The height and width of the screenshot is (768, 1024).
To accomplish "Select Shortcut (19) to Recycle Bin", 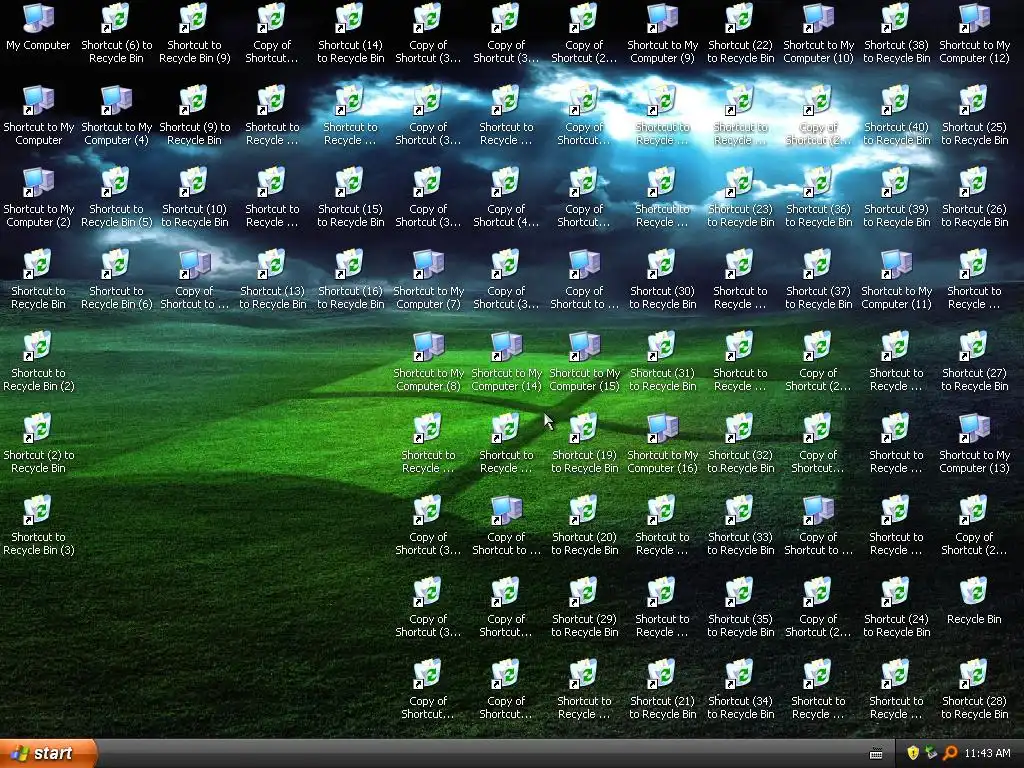I will pyautogui.click(x=584, y=443).
